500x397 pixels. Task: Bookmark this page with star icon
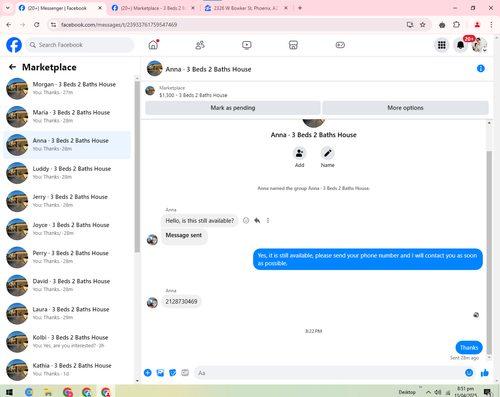click(x=423, y=25)
